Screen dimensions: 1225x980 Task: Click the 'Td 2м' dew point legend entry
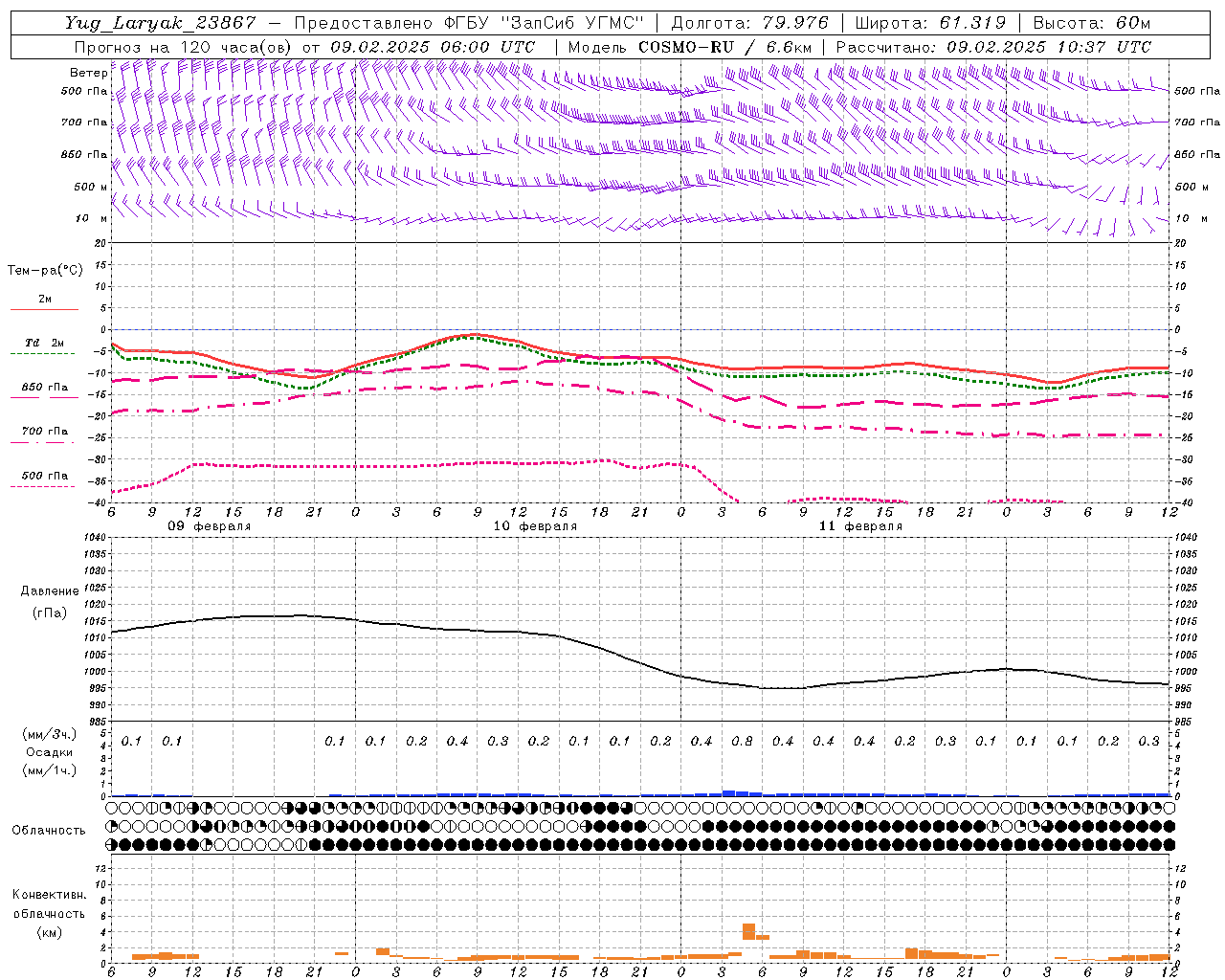coord(45,343)
